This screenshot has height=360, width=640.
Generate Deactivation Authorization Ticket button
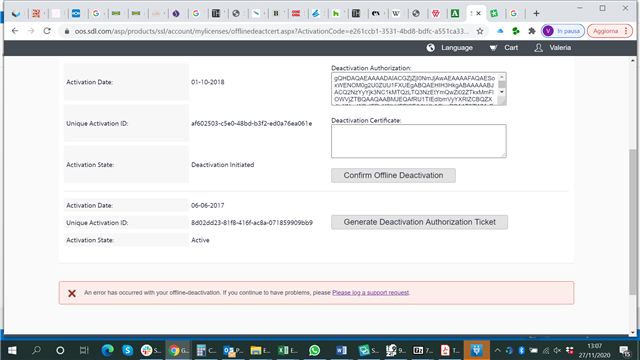(419, 222)
